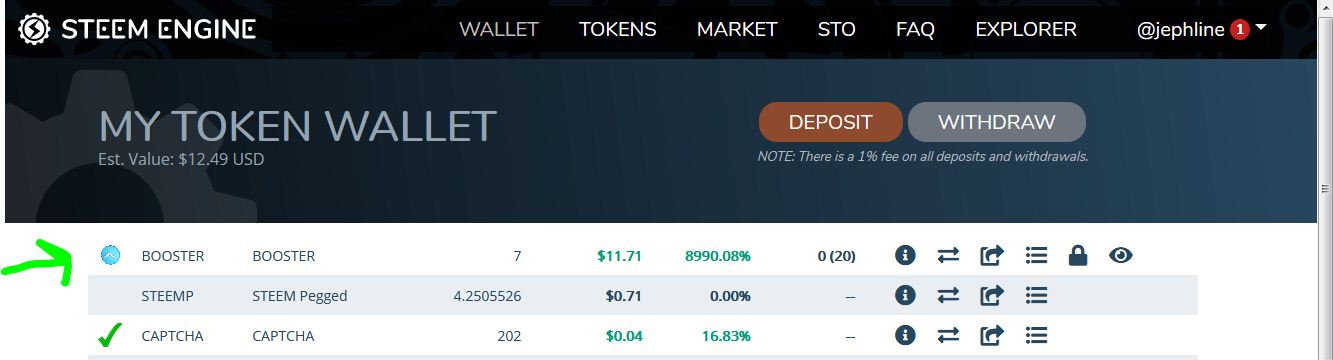Click transfer arrows icon in CAPTCHA row
The image size is (1333, 360).
[948, 335]
